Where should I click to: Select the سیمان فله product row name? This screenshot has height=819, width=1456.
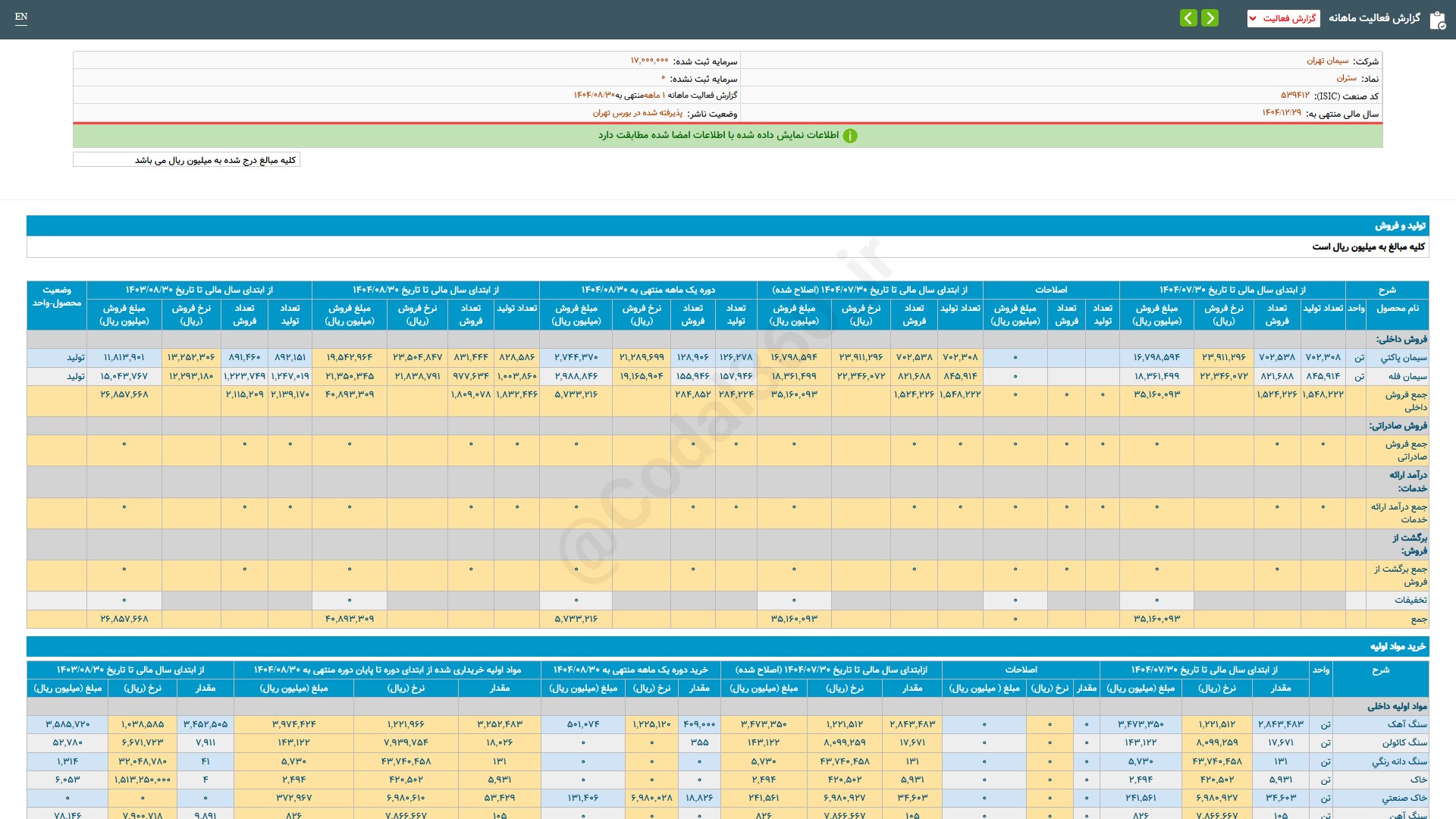(1407, 376)
